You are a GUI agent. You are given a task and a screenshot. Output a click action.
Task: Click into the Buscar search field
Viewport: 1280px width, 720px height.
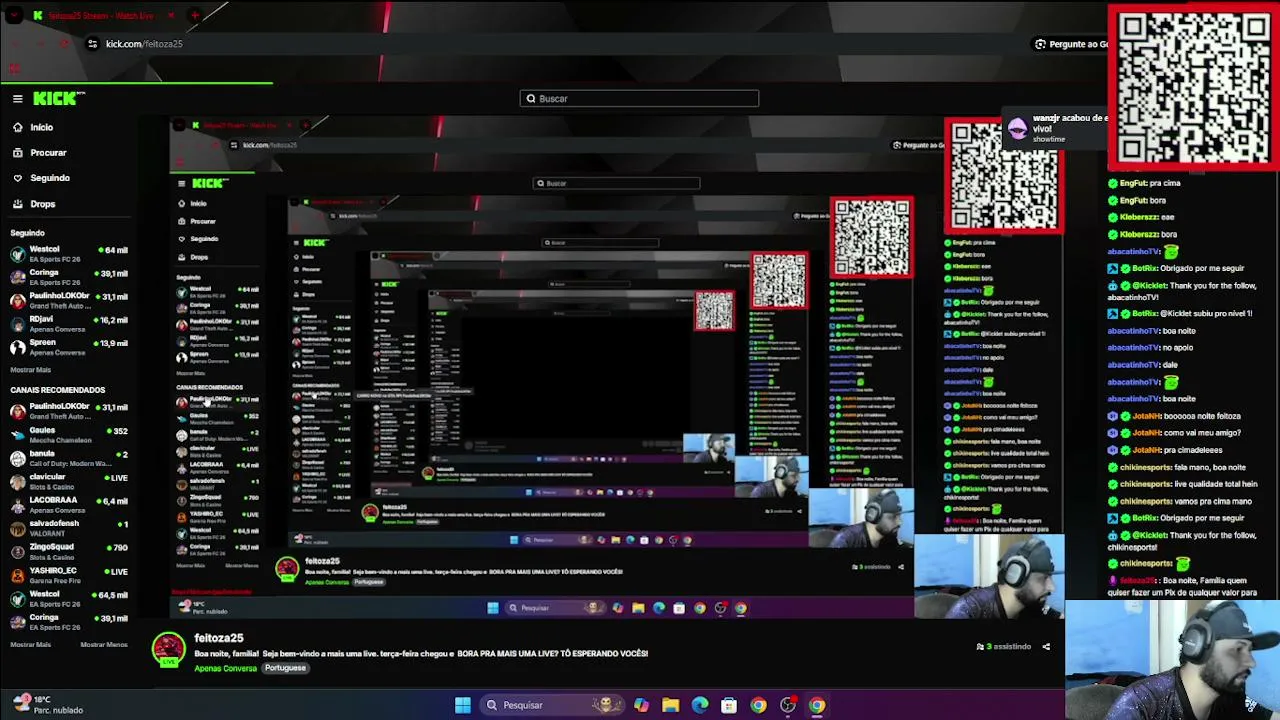(x=640, y=99)
